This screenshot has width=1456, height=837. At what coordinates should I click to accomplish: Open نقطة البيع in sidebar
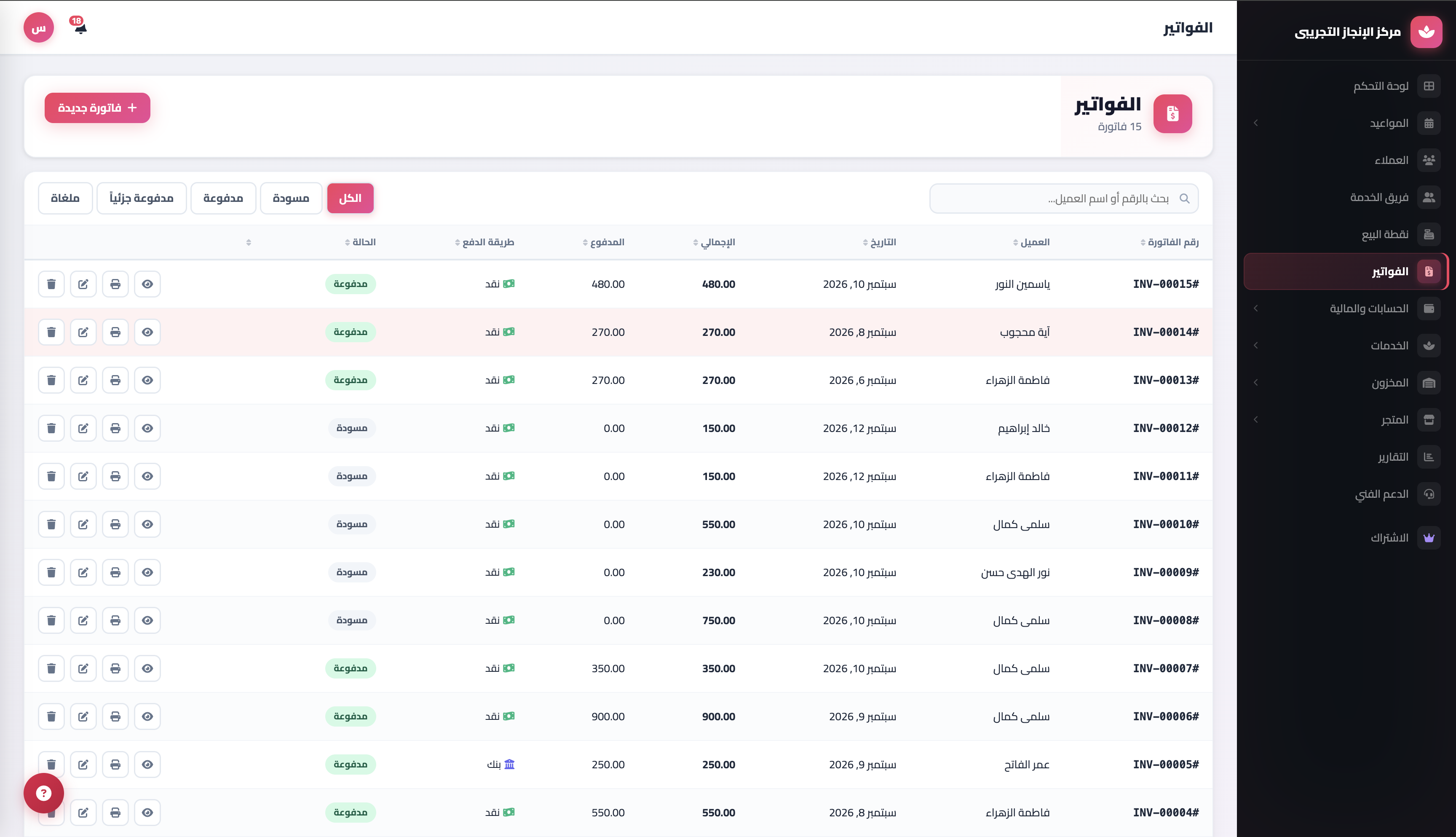pos(1346,235)
